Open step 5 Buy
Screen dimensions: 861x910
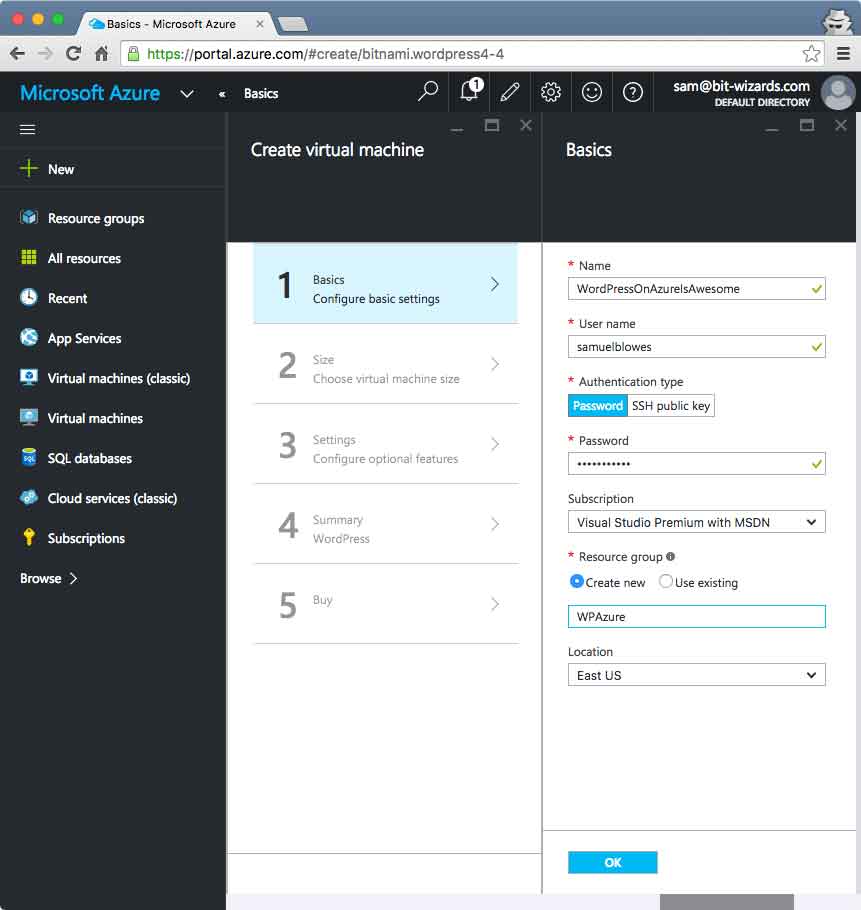[385, 604]
